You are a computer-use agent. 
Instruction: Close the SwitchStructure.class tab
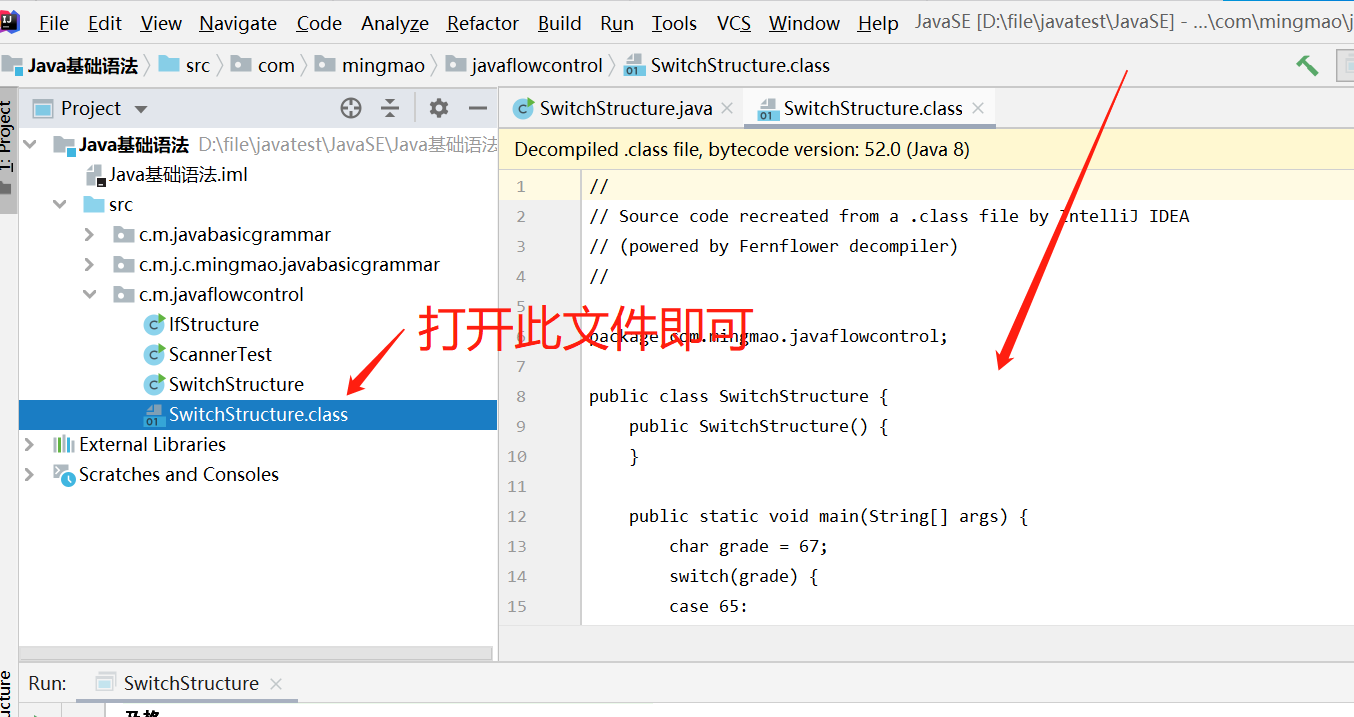978,108
